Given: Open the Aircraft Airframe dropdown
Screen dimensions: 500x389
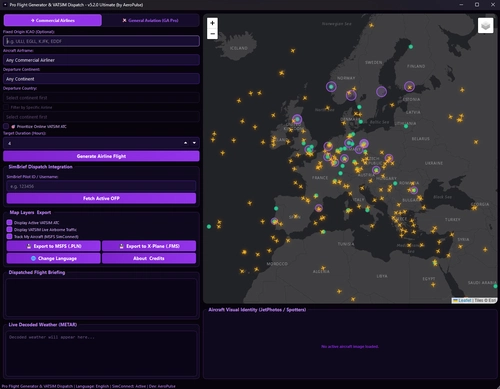Looking at the screenshot, I should click(101, 60).
